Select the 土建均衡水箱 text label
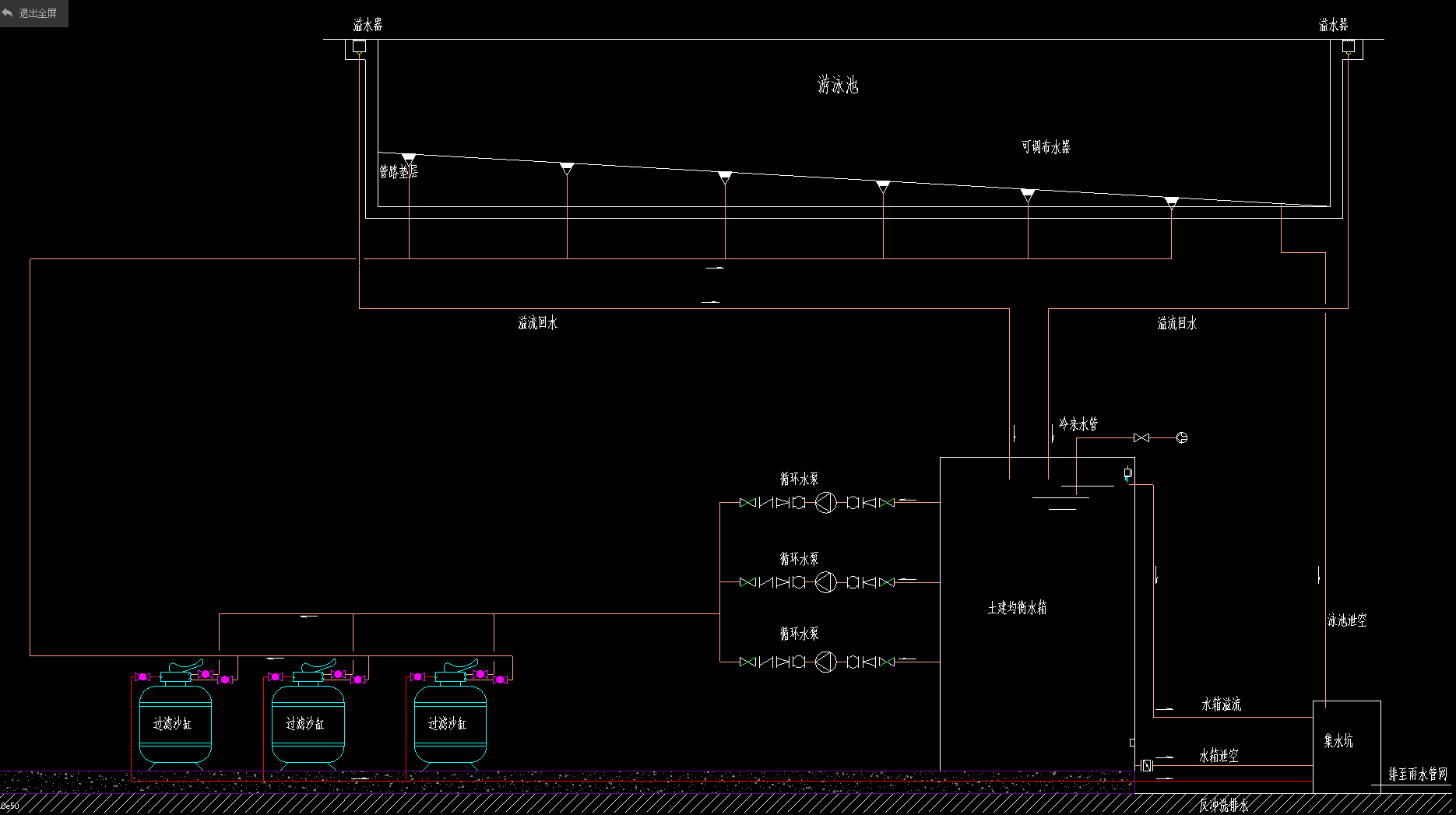 point(1017,608)
